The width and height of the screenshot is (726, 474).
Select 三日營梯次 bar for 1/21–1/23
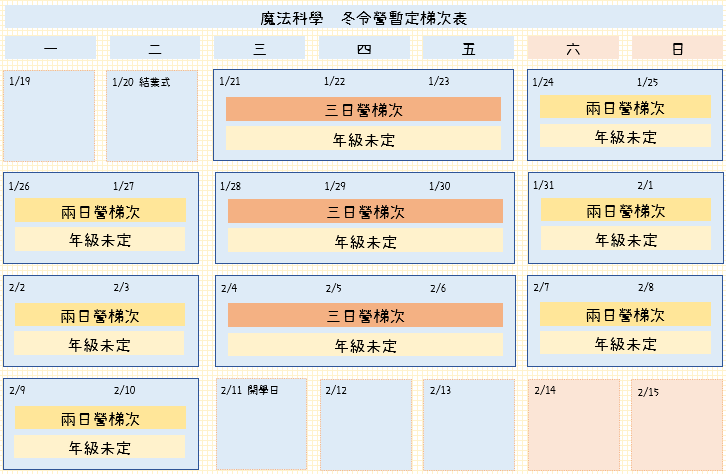pyautogui.click(x=363, y=109)
